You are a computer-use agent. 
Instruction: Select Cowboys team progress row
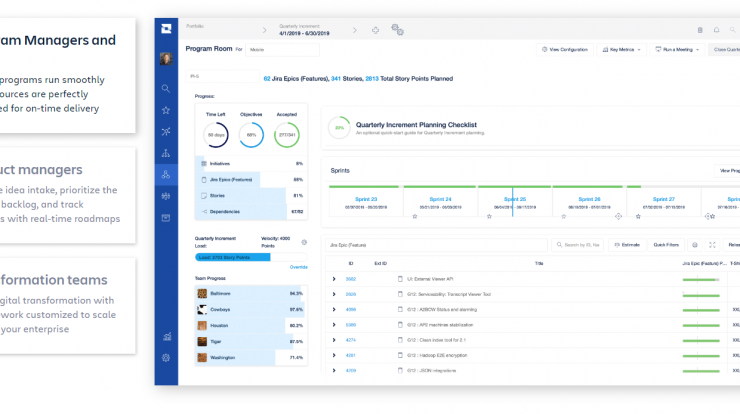(x=251, y=310)
